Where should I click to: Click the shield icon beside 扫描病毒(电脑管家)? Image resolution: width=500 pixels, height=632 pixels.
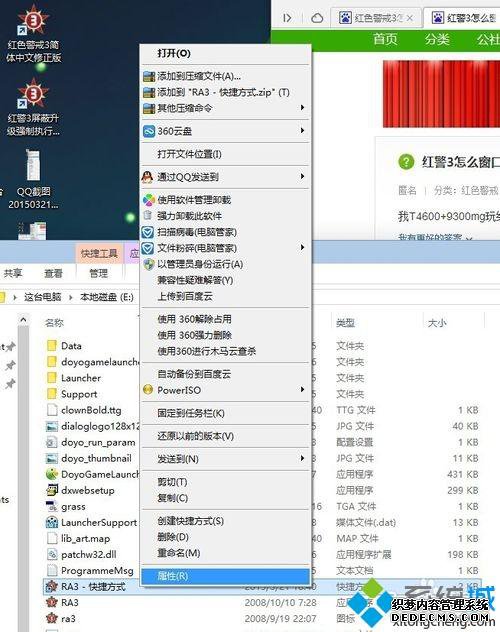(148, 232)
